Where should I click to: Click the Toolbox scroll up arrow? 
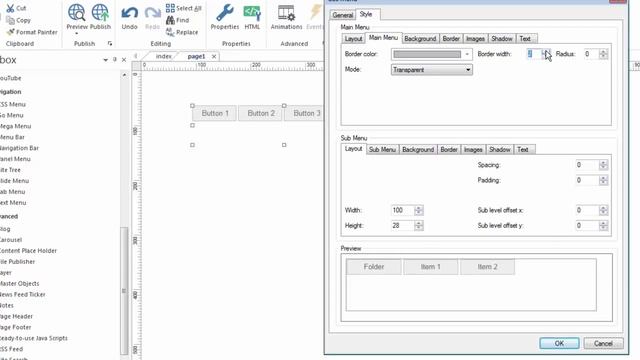coord(124,75)
